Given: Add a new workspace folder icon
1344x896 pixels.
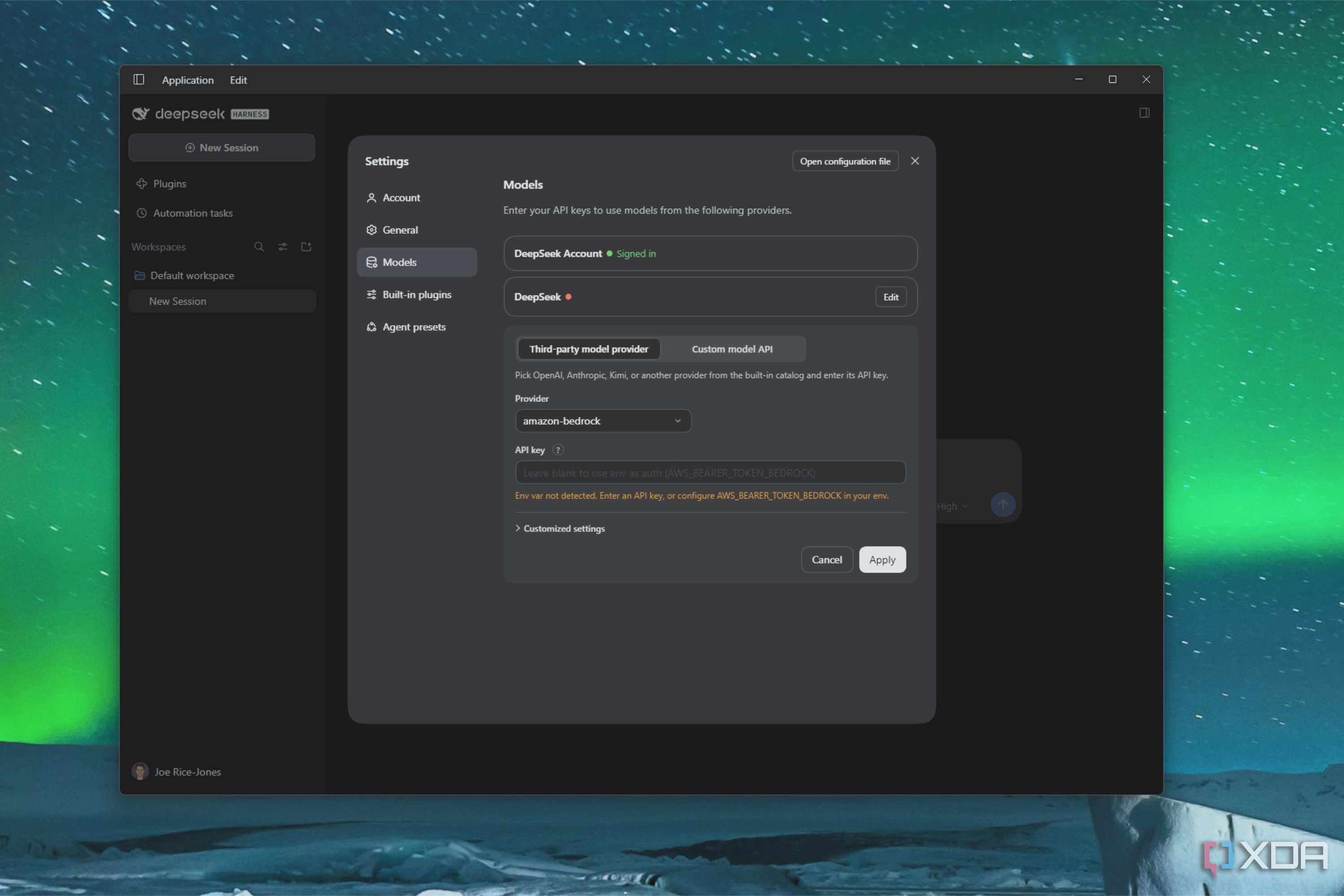Looking at the screenshot, I should click(306, 247).
